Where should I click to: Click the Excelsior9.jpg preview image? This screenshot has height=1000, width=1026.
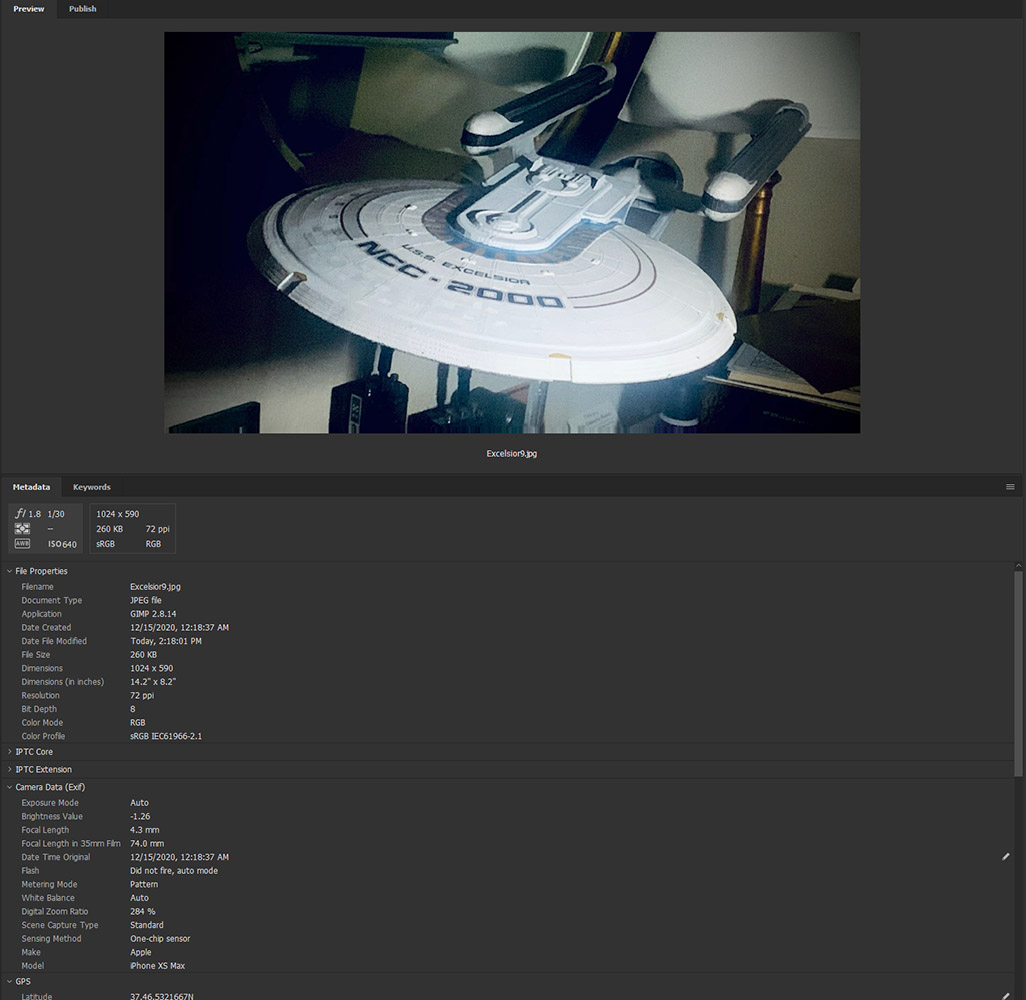coord(512,232)
